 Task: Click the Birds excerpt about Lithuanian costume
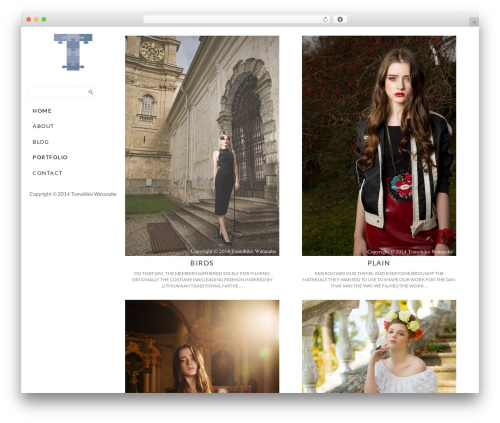coord(202,279)
